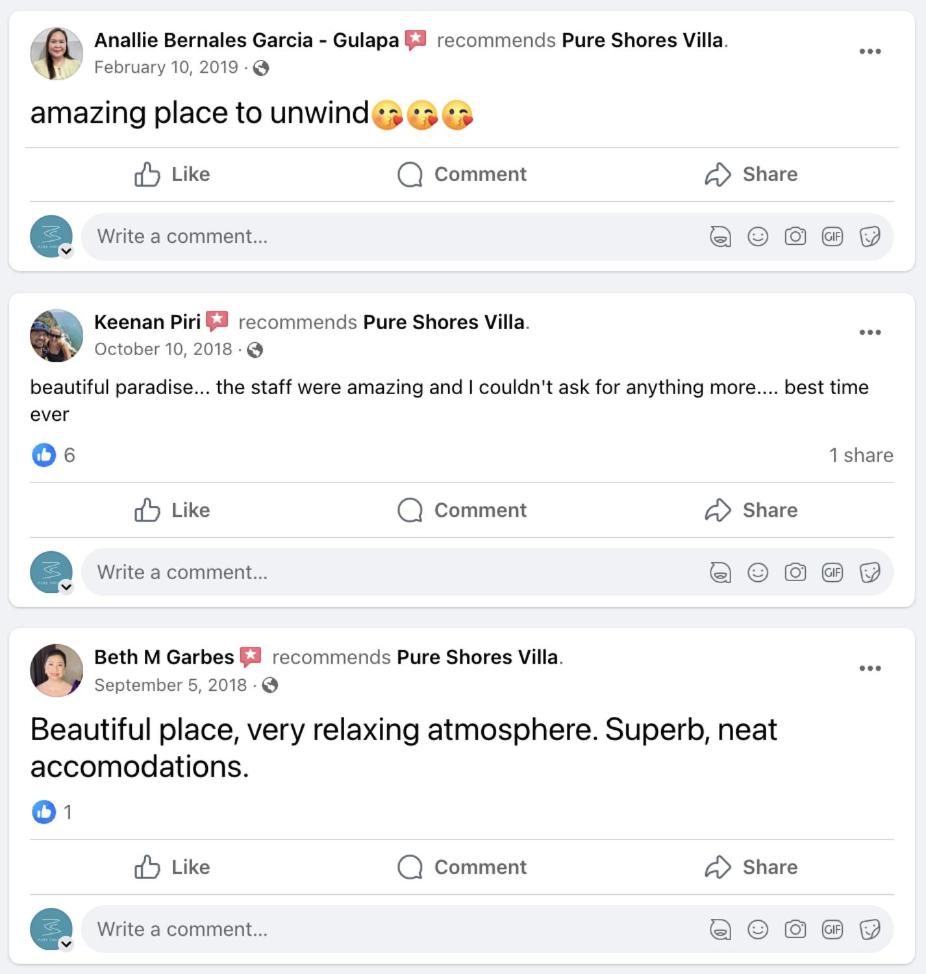The height and width of the screenshot is (974, 926).
Task: Open emoji picker in Keenan's comment box
Action: click(x=758, y=572)
